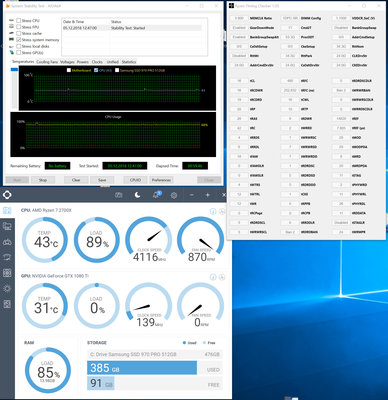Uncheck Stress system memory

coord(19,40)
